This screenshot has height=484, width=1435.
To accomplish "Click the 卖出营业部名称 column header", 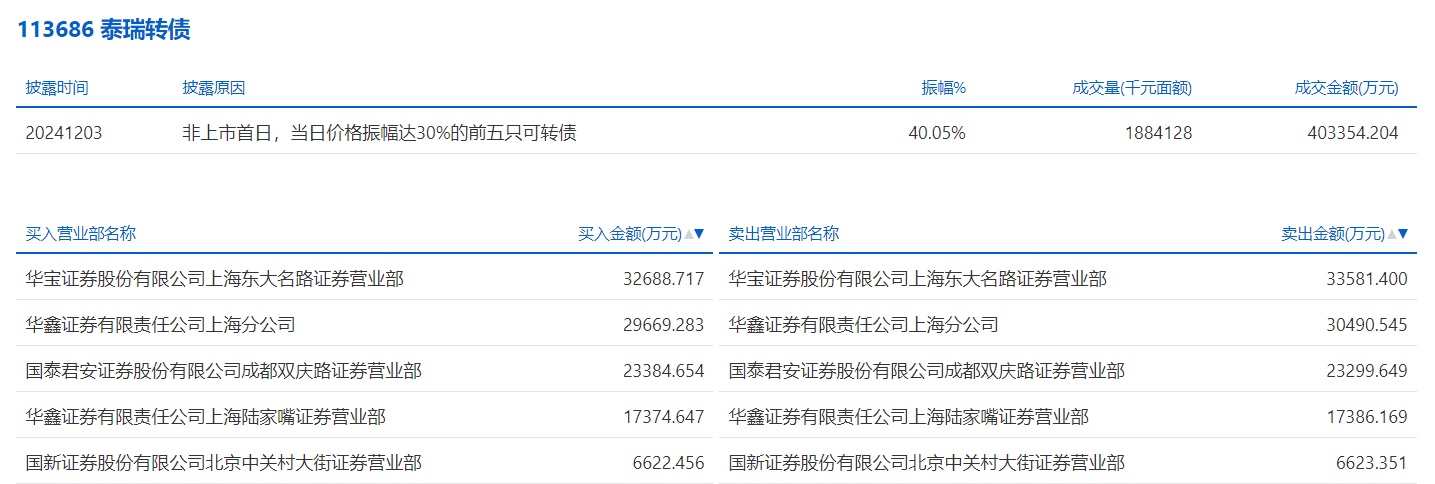I will pos(784,234).
